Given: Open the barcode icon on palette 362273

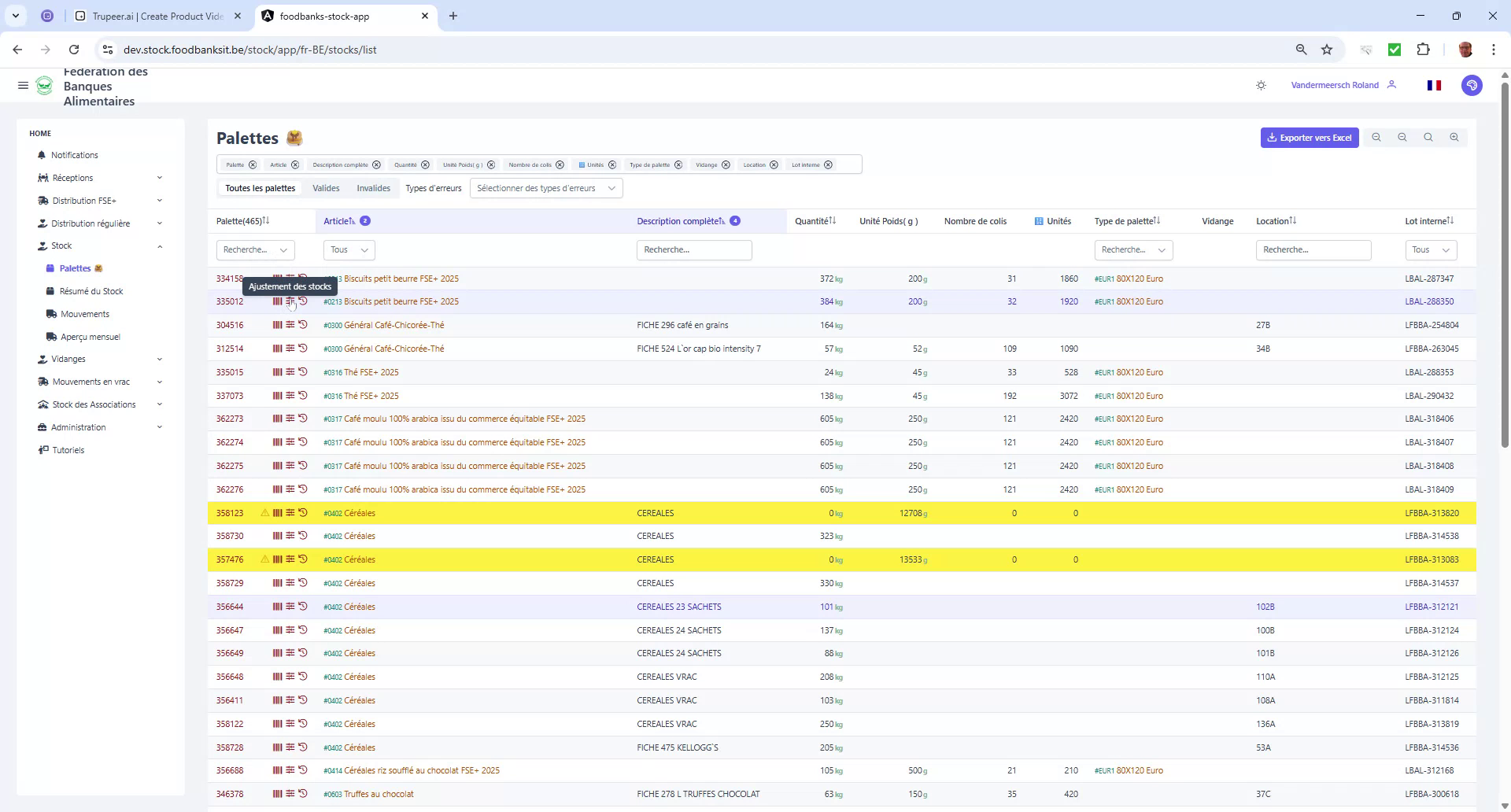Looking at the screenshot, I should point(276,418).
